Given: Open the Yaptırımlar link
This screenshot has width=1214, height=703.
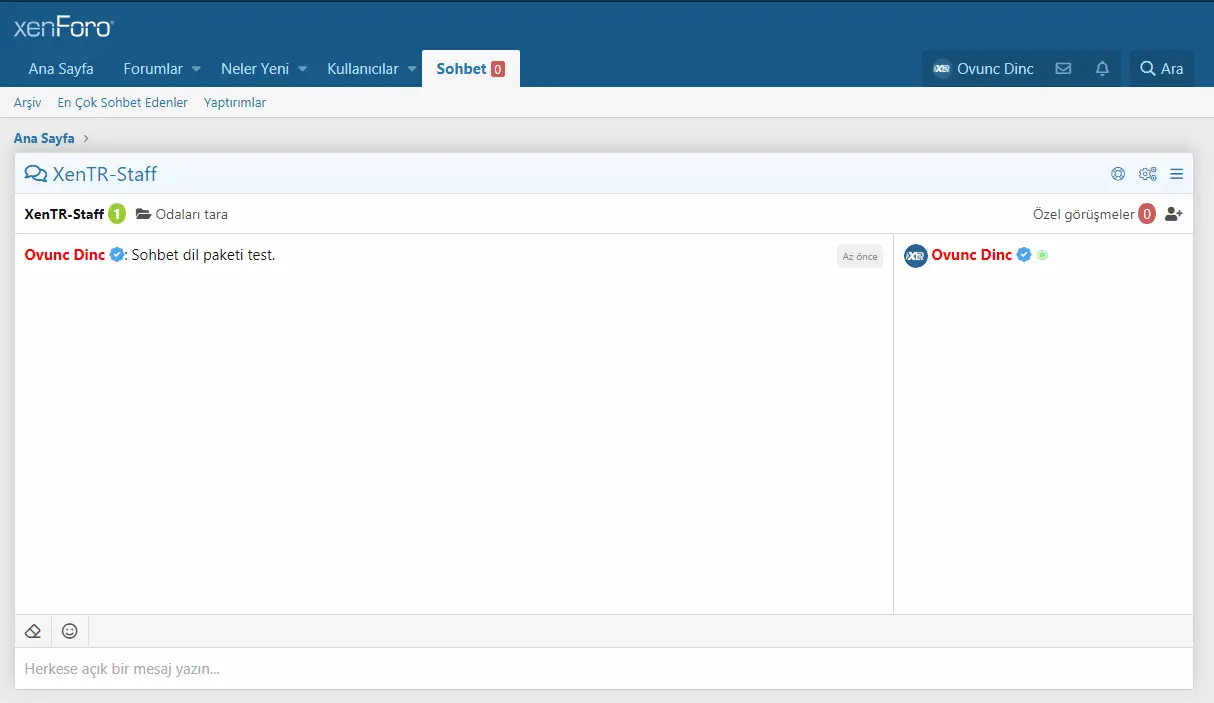Looking at the screenshot, I should pos(235,103).
